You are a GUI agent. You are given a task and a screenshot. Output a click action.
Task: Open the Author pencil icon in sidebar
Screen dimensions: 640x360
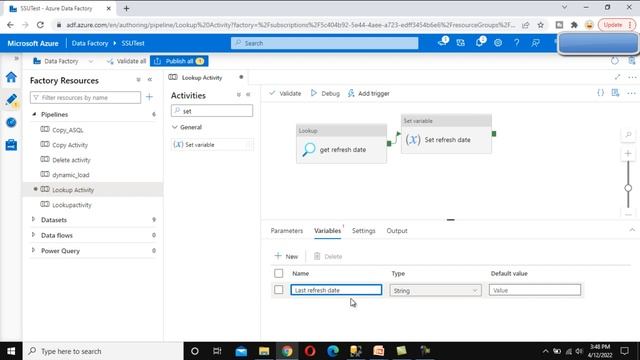11,100
